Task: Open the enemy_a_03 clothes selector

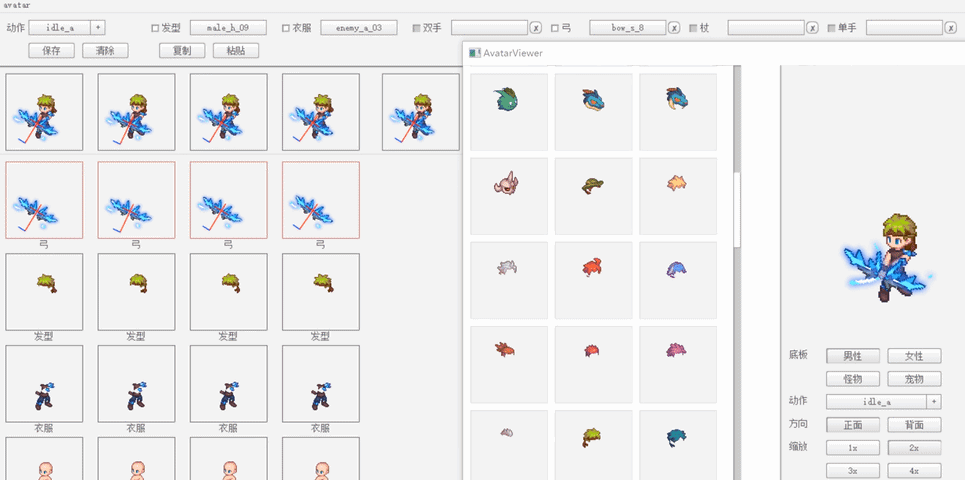Action: click(359, 28)
